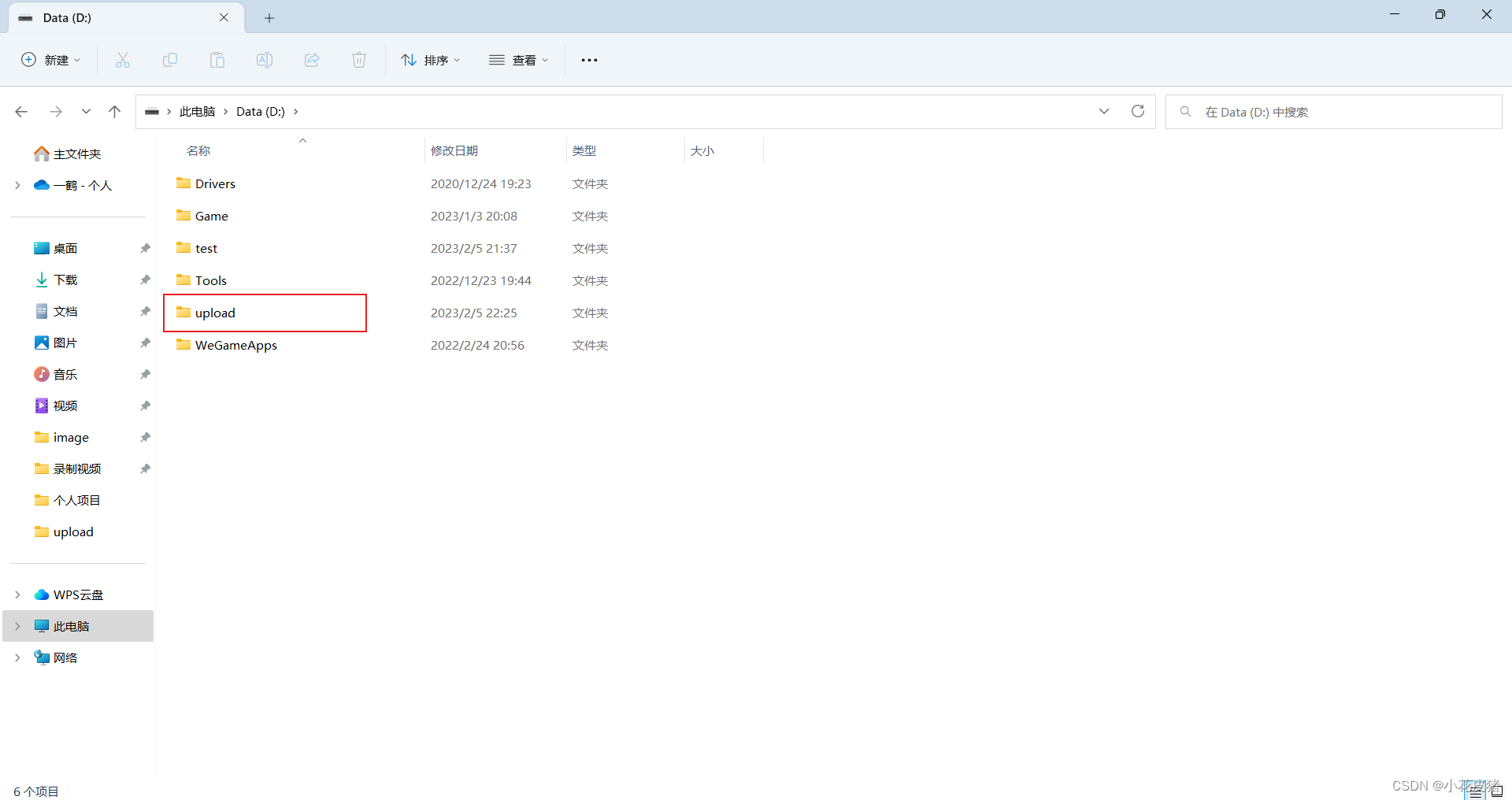This screenshot has width=1512, height=800.
Task: Open the 查看 (View) dropdown
Action: point(518,60)
